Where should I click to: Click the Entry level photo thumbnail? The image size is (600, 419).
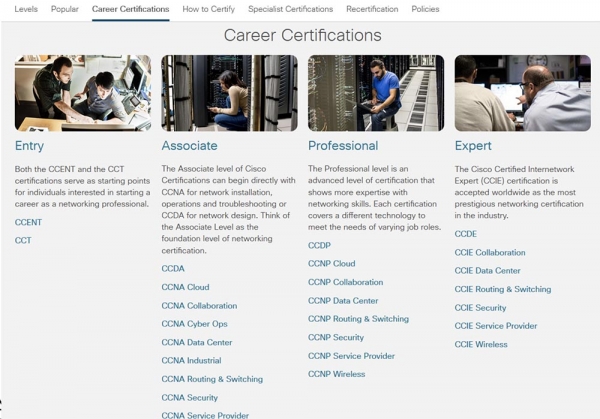83,93
